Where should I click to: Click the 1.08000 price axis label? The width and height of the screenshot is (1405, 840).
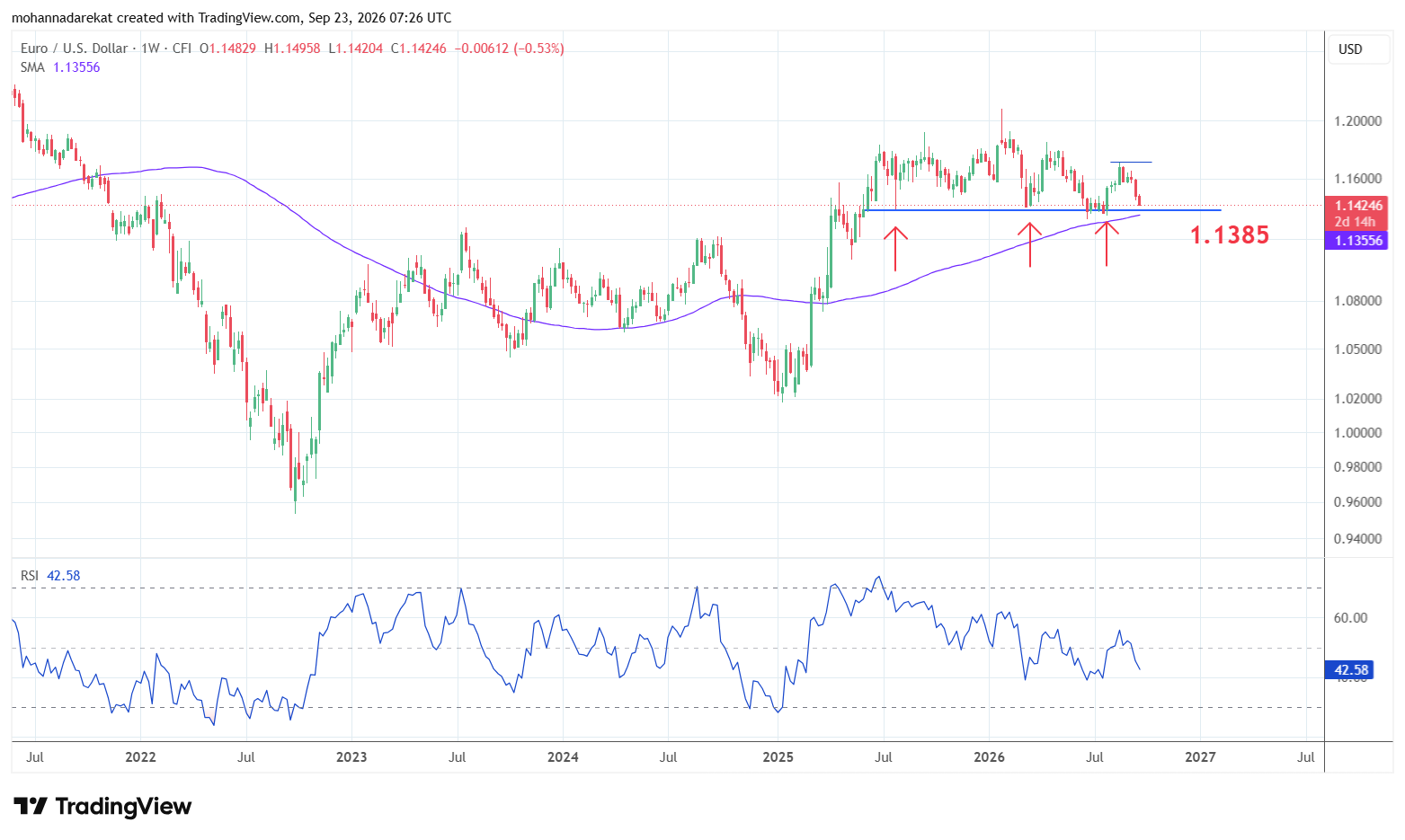(x=1357, y=301)
